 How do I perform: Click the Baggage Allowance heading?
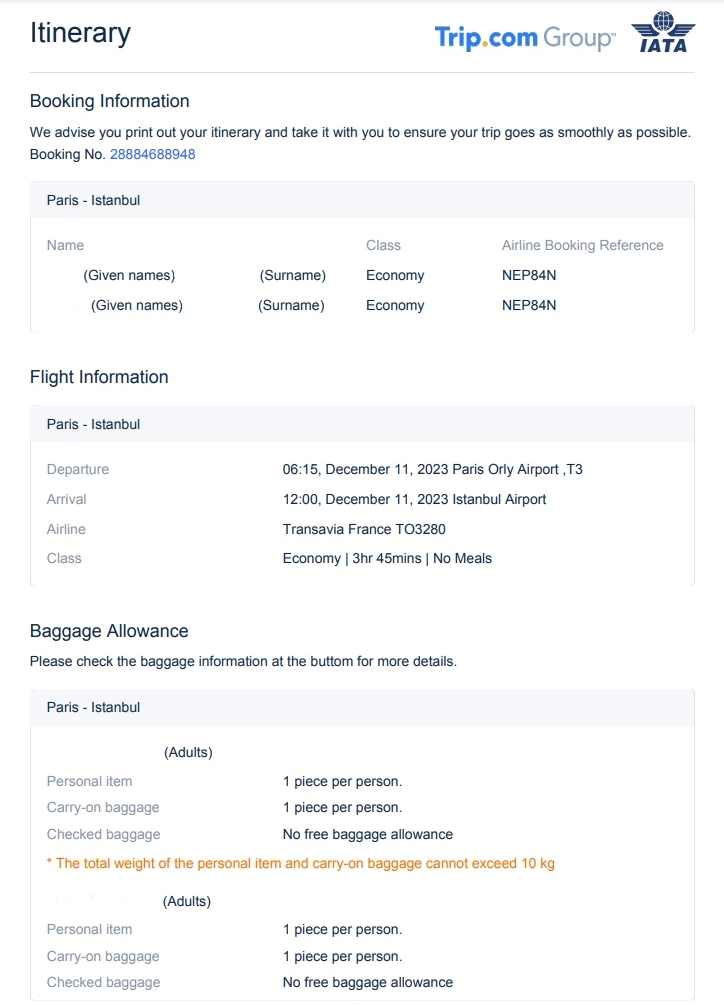click(109, 631)
